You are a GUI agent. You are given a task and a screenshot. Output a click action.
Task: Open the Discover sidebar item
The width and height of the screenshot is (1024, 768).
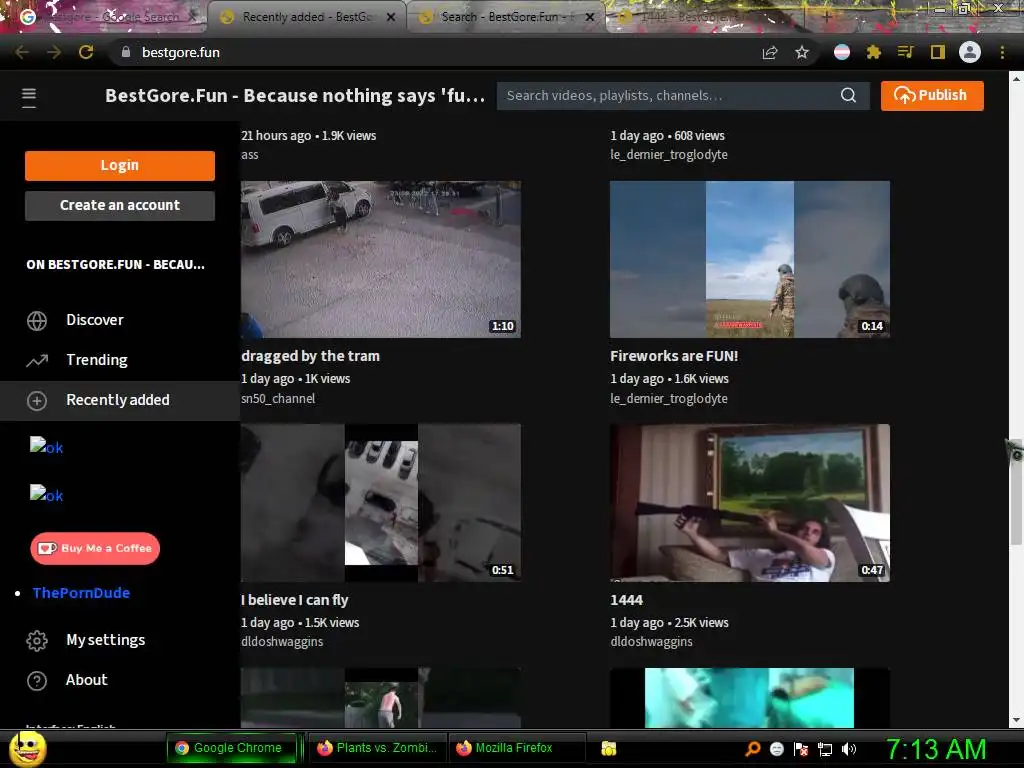120,320
